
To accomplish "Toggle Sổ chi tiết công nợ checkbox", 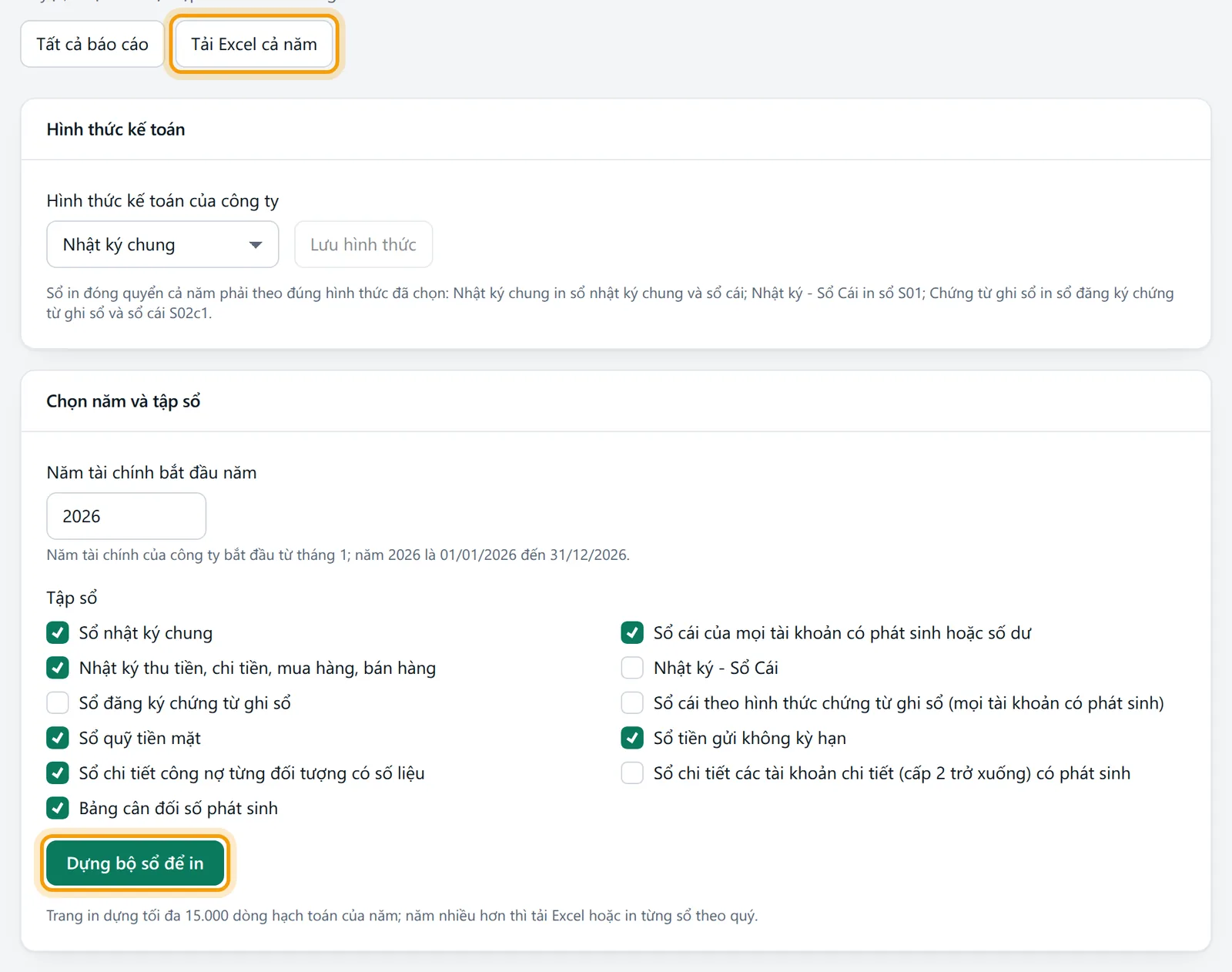I will [58, 773].
